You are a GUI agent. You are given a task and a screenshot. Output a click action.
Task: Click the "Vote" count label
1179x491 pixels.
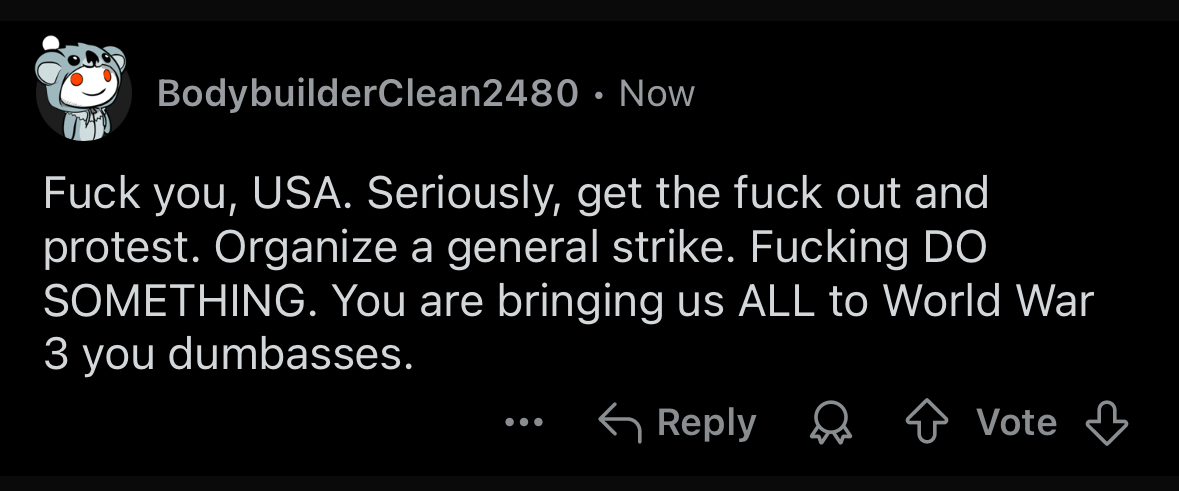1016,423
